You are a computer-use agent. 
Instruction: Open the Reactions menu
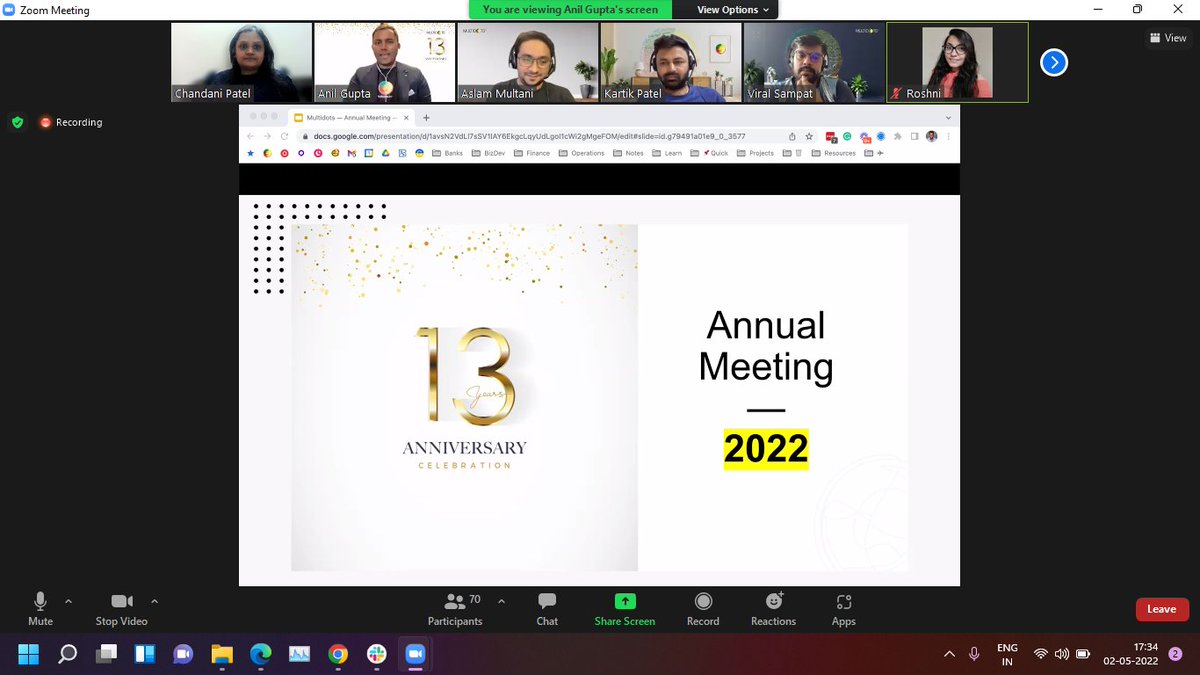[x=774, y=609]
